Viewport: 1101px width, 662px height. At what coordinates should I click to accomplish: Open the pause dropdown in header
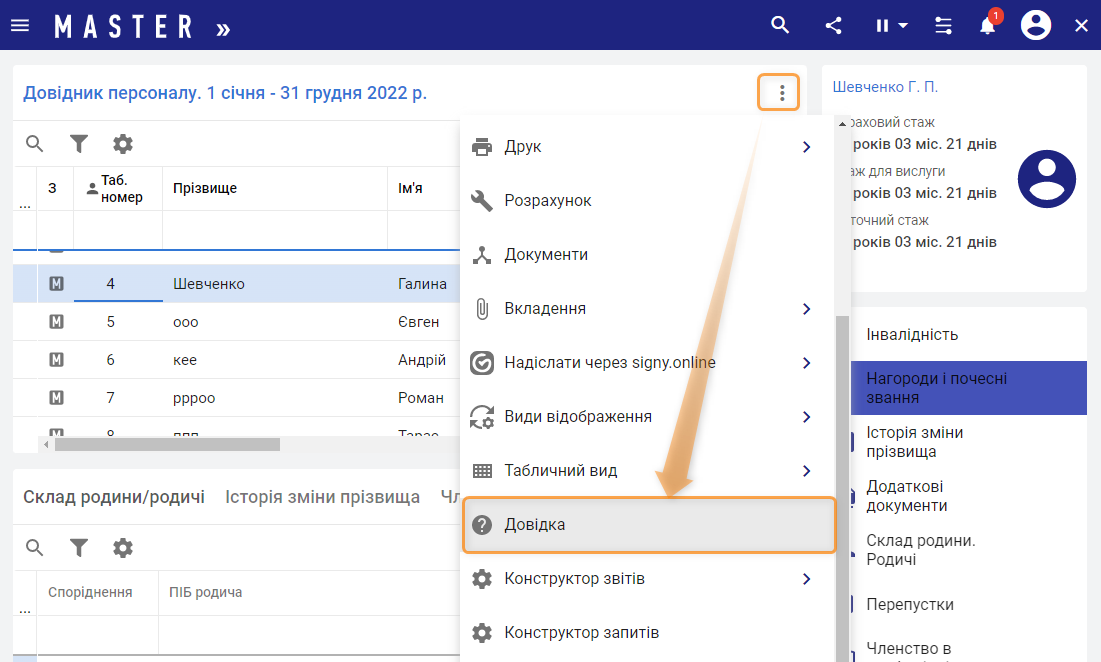point(891,26)
